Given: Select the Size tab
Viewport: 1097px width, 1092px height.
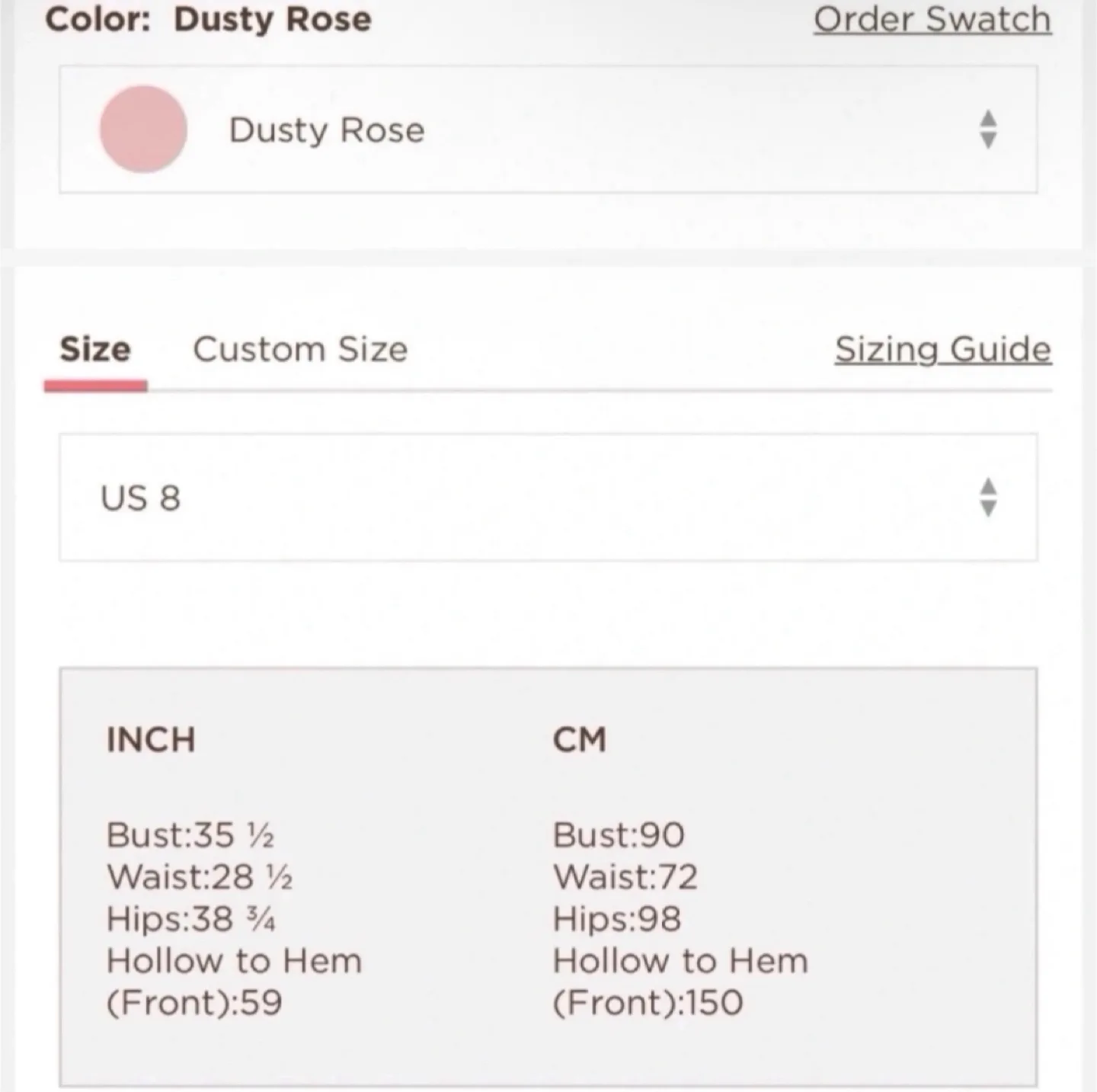Looking at the screenshot, I should 96,350.
